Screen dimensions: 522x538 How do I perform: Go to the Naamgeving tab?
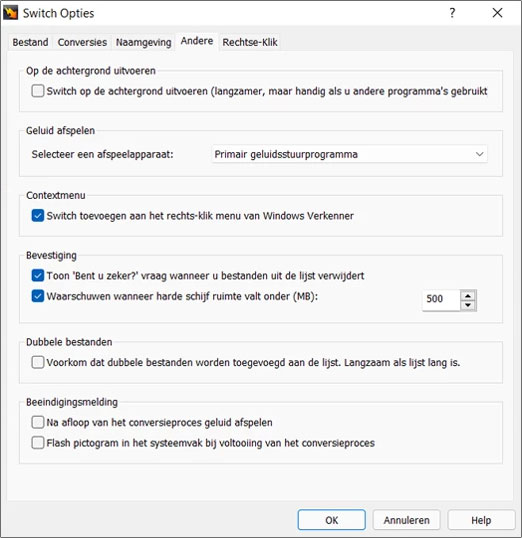tap(143, 42)
